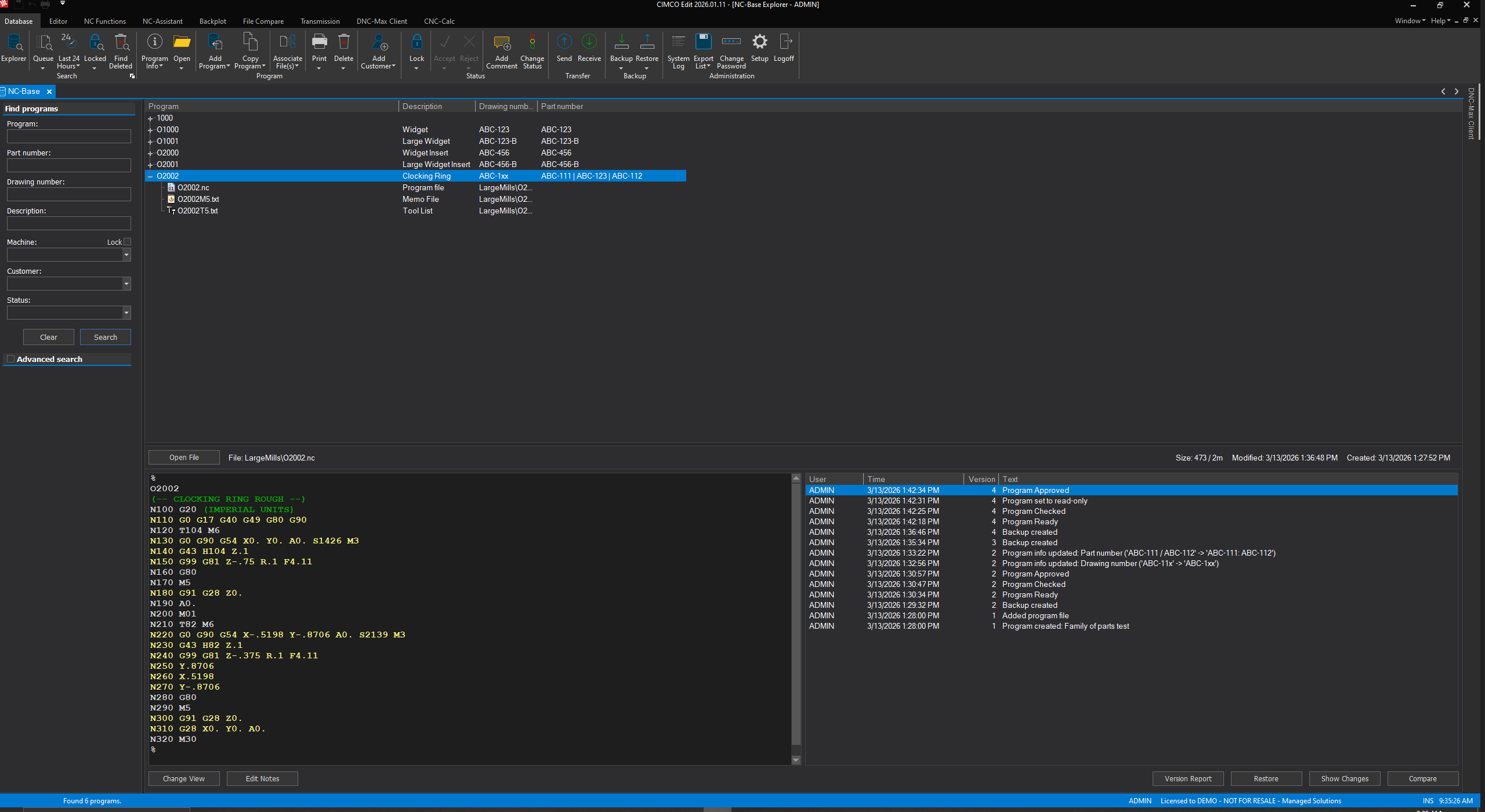Click Associate File(s) icon
The image size is (1485, 812).
(287, 42)
